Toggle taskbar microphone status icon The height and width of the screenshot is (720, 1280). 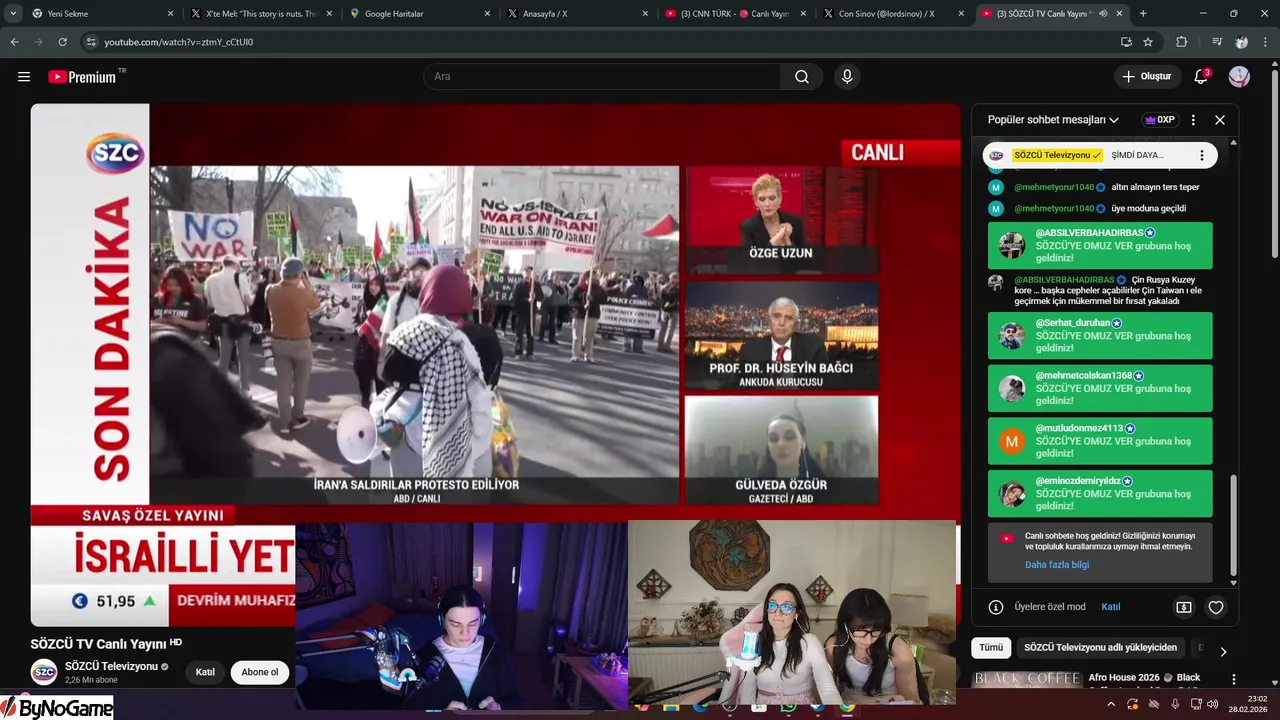click(1176, 705)
